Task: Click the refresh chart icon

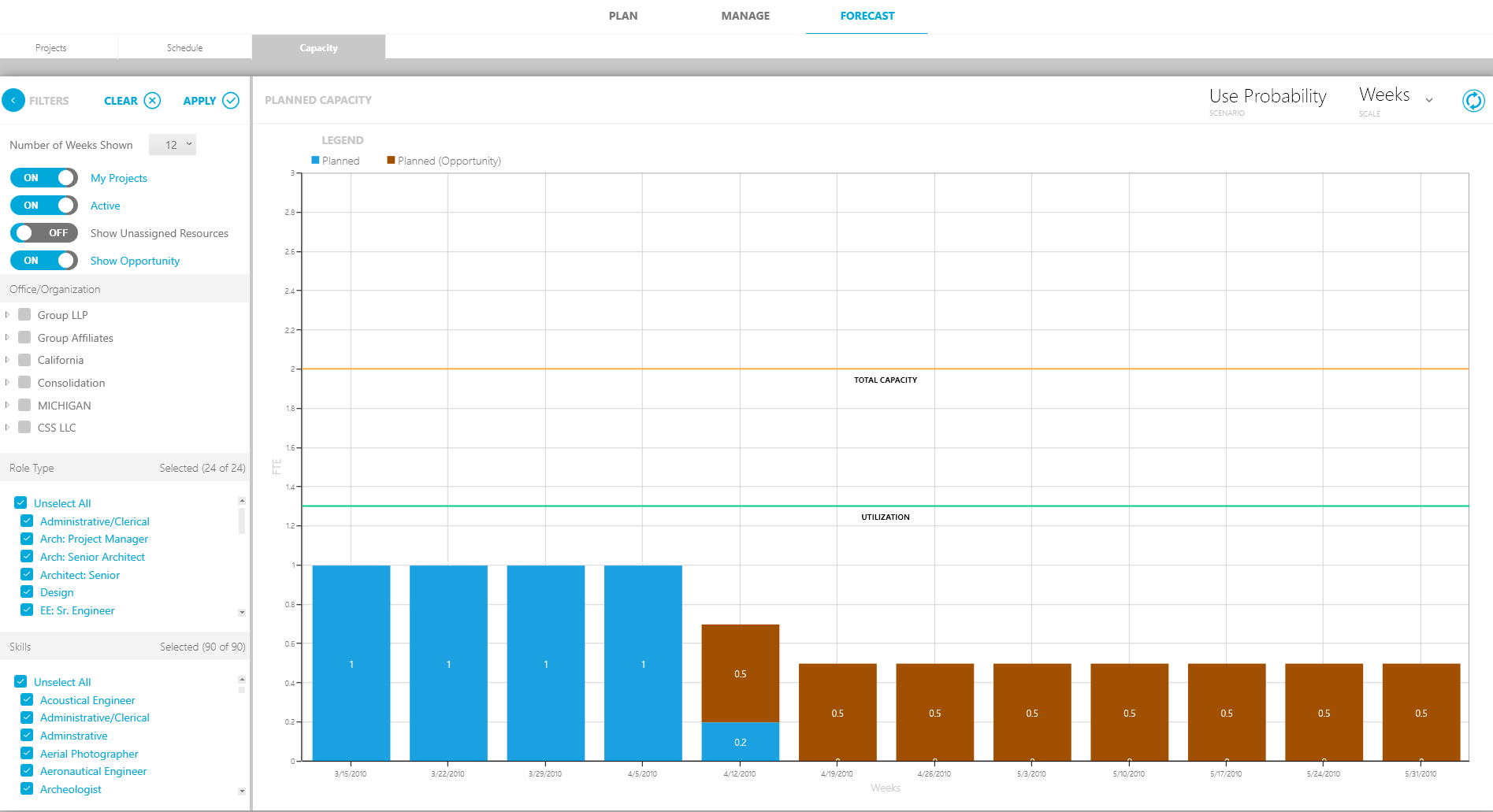Action: pos(1473,100)
